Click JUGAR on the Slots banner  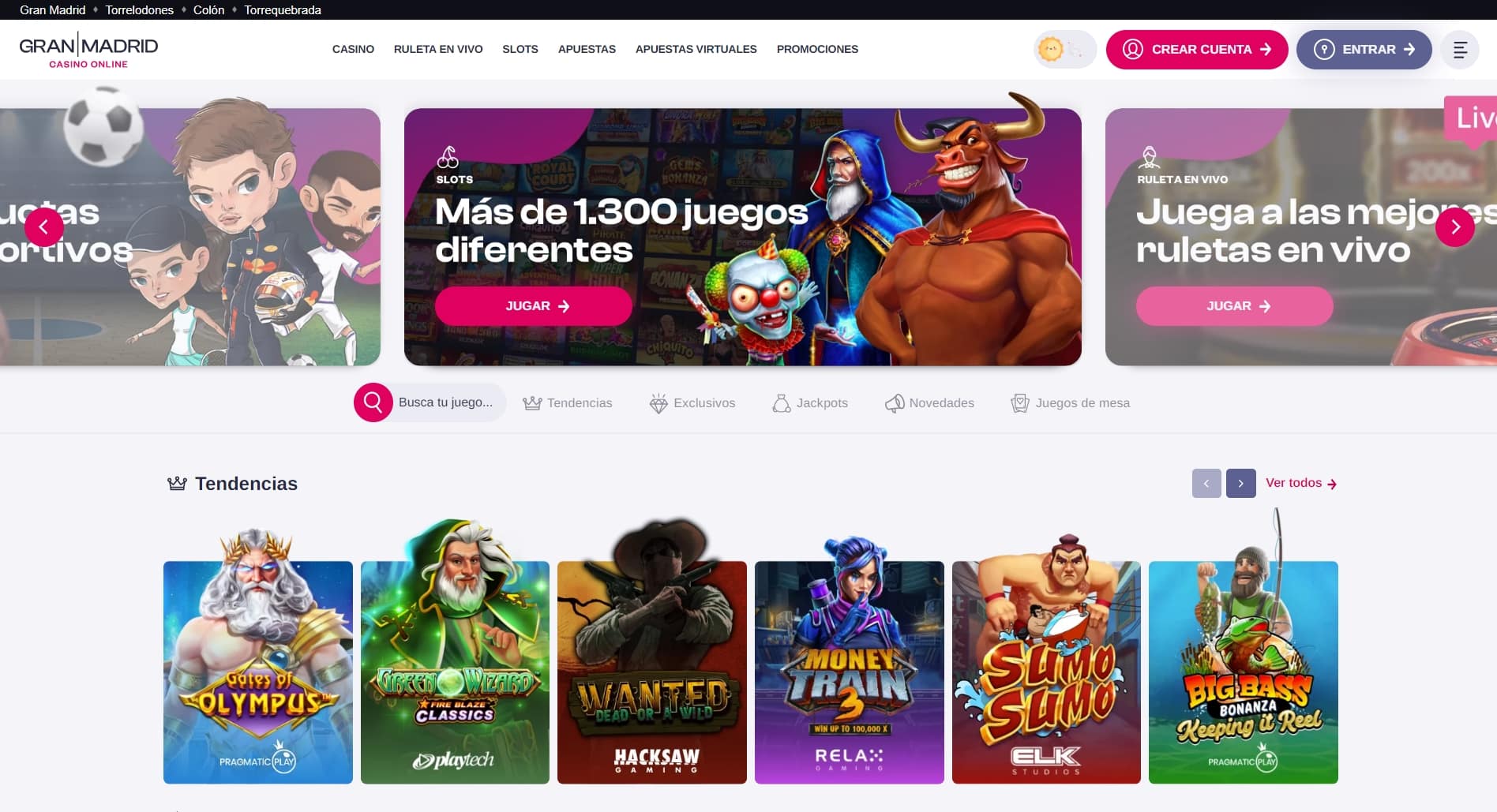coord(534,306)
